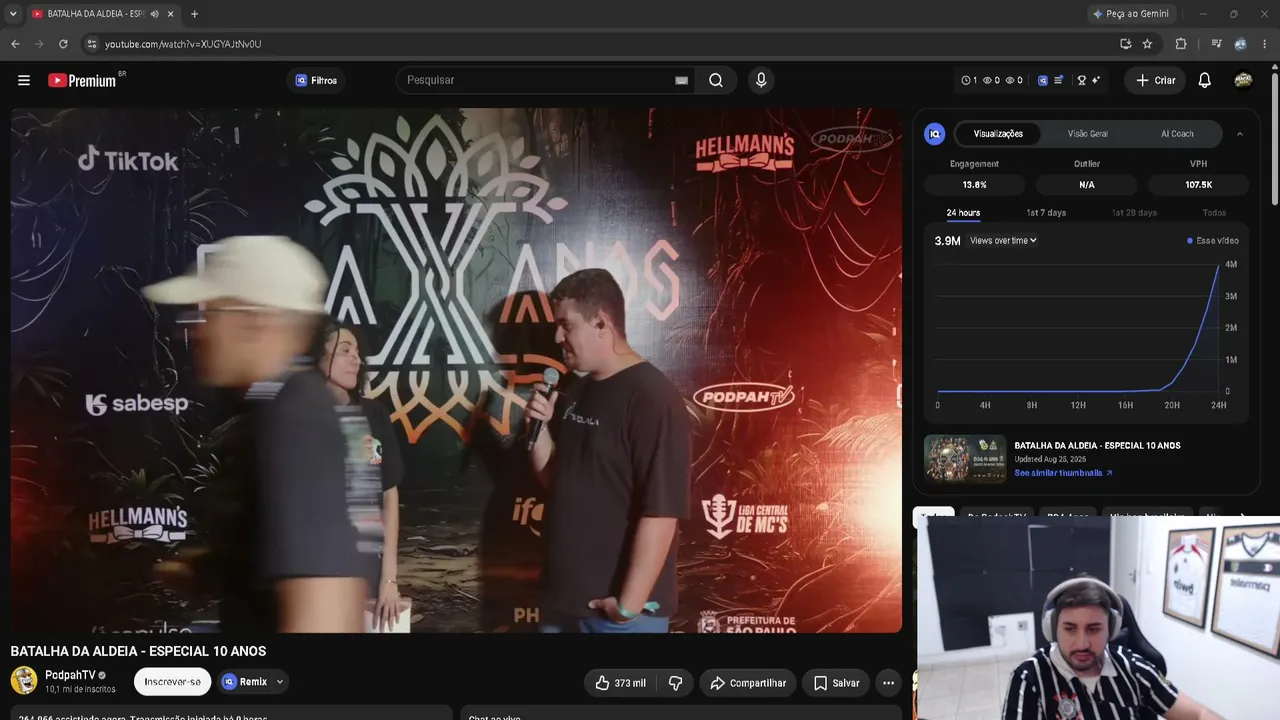
Task: Click the youtube.com address bar URL
Action: click(183, 44)
